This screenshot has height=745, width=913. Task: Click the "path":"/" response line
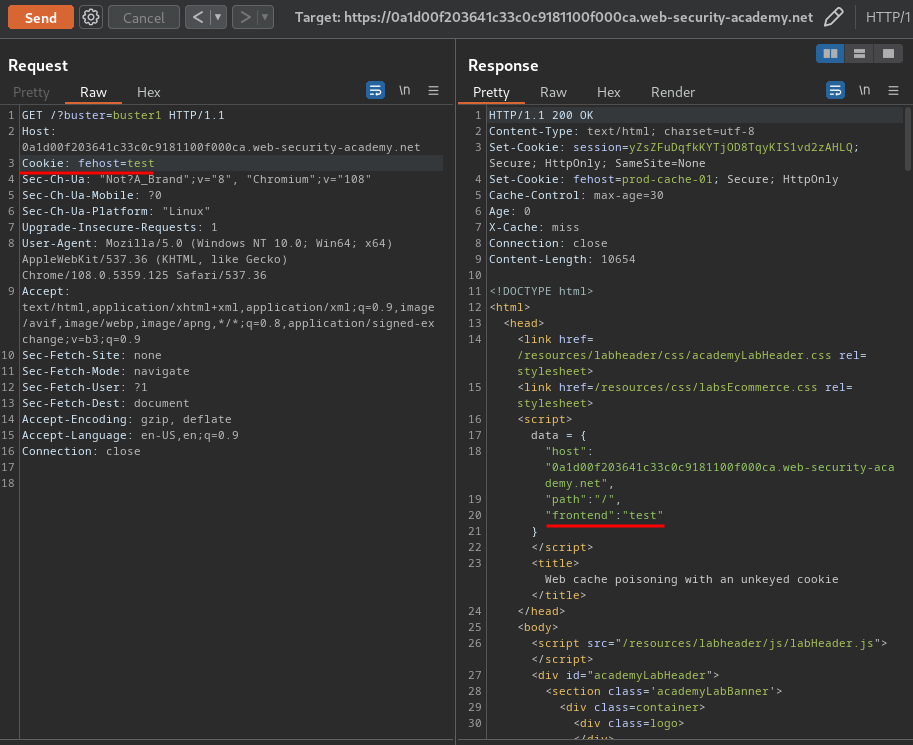[x=583, y=499]
